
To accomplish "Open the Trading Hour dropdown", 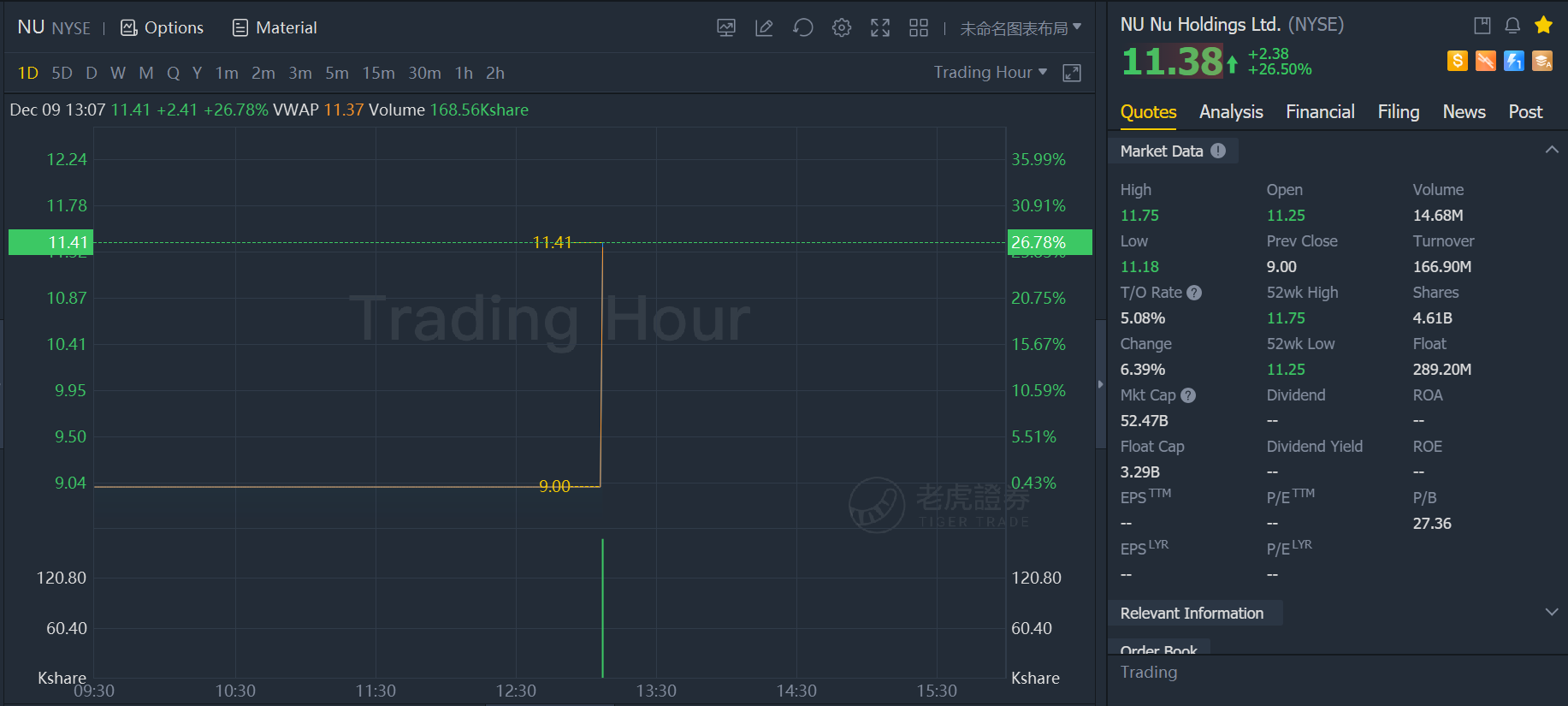I will pos(991,73).
